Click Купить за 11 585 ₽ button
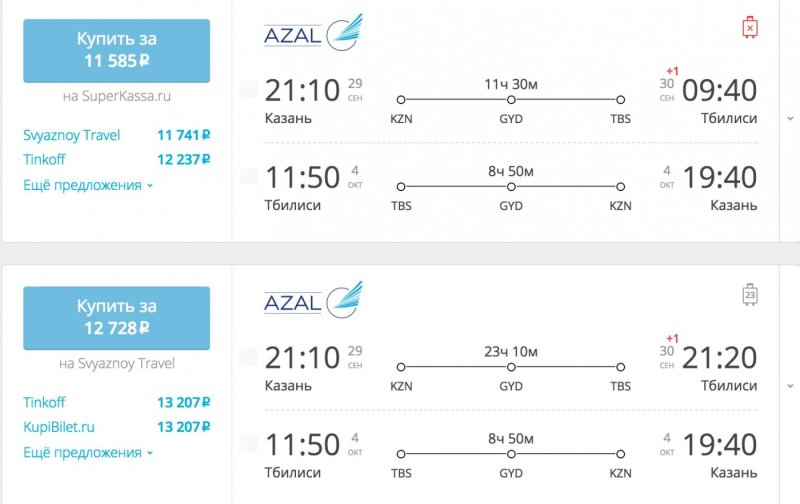 116,51
